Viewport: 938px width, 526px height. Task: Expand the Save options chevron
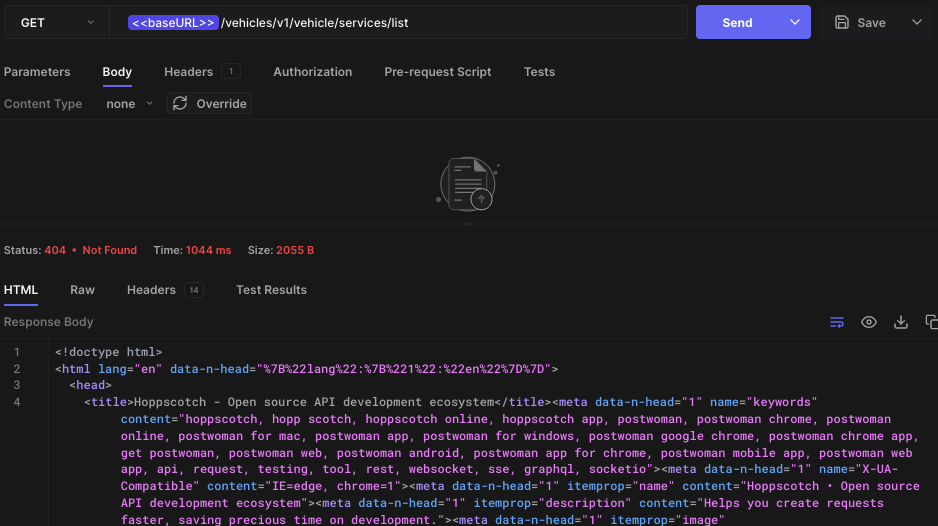click(916, 22)
